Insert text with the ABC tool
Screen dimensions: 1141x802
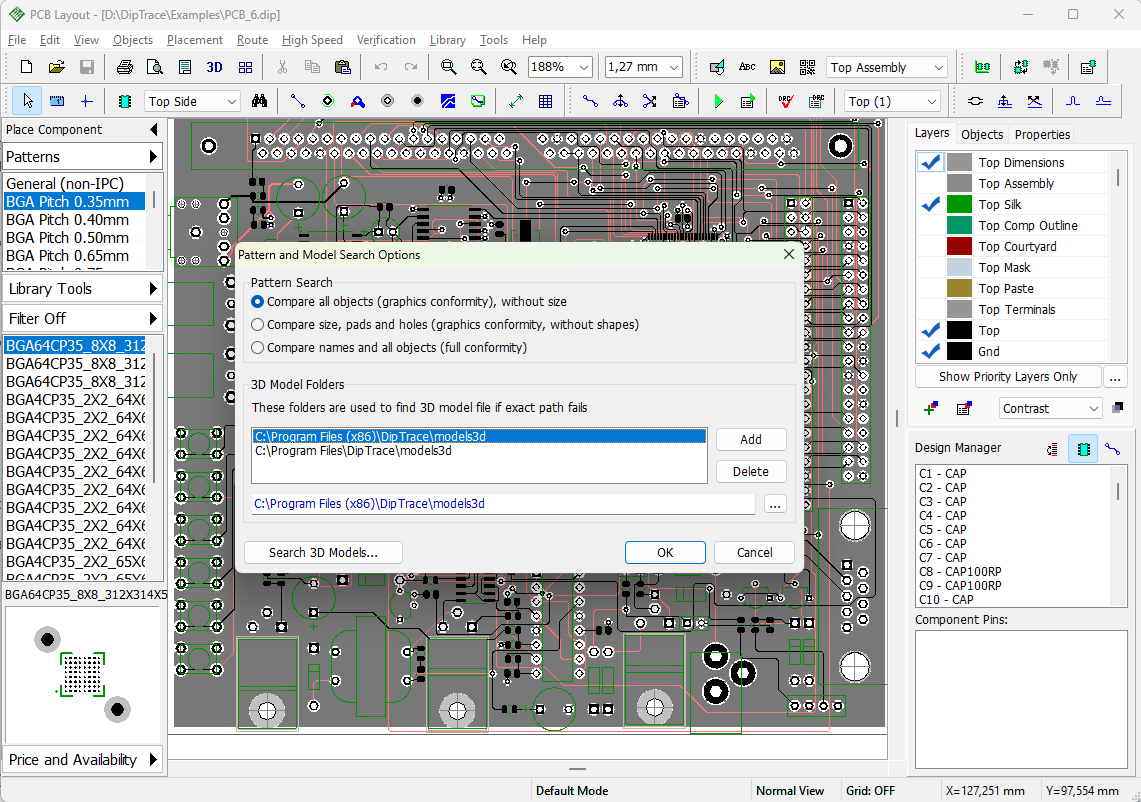(747, 67)
